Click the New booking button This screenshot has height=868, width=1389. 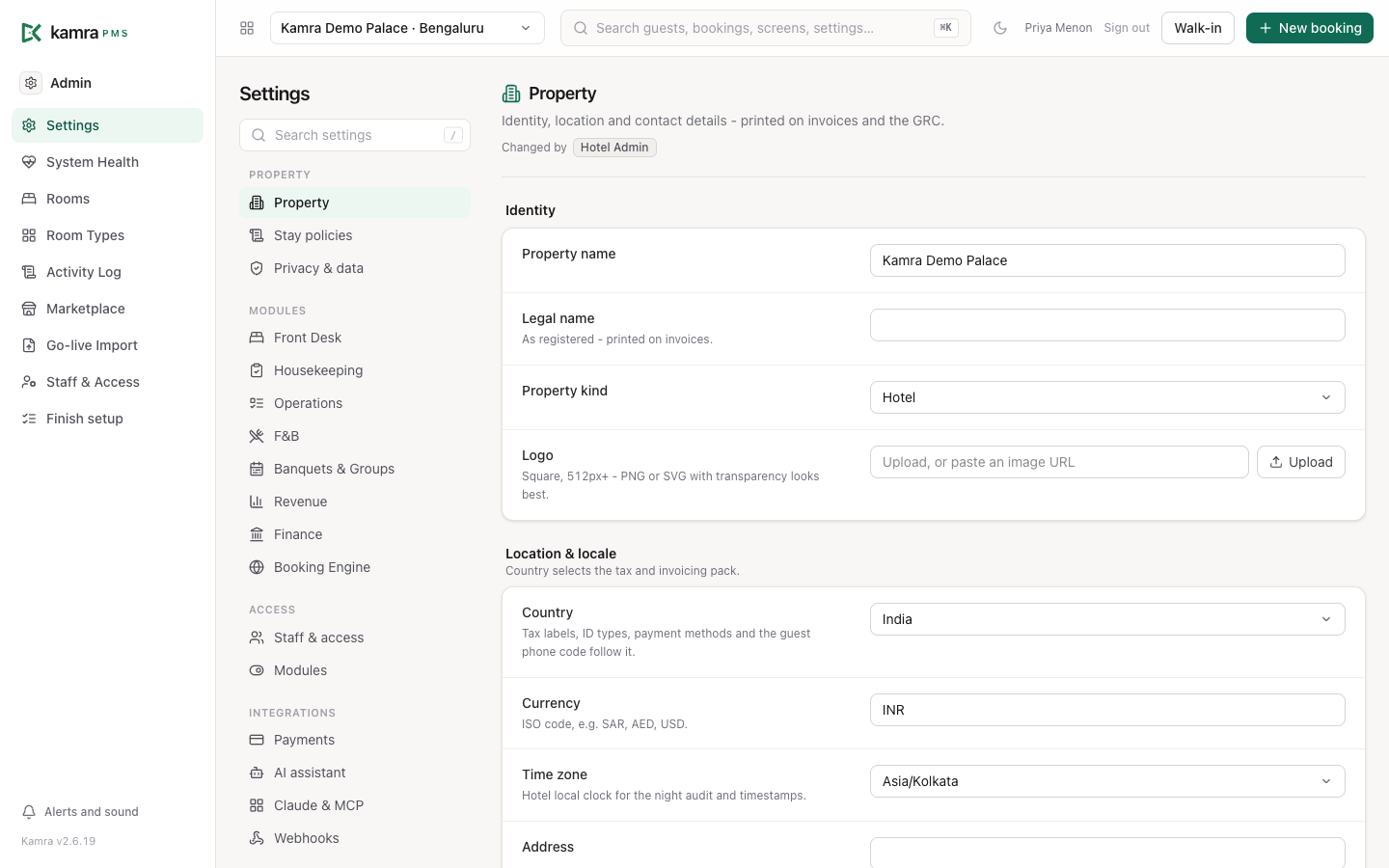pos(1310,28)
